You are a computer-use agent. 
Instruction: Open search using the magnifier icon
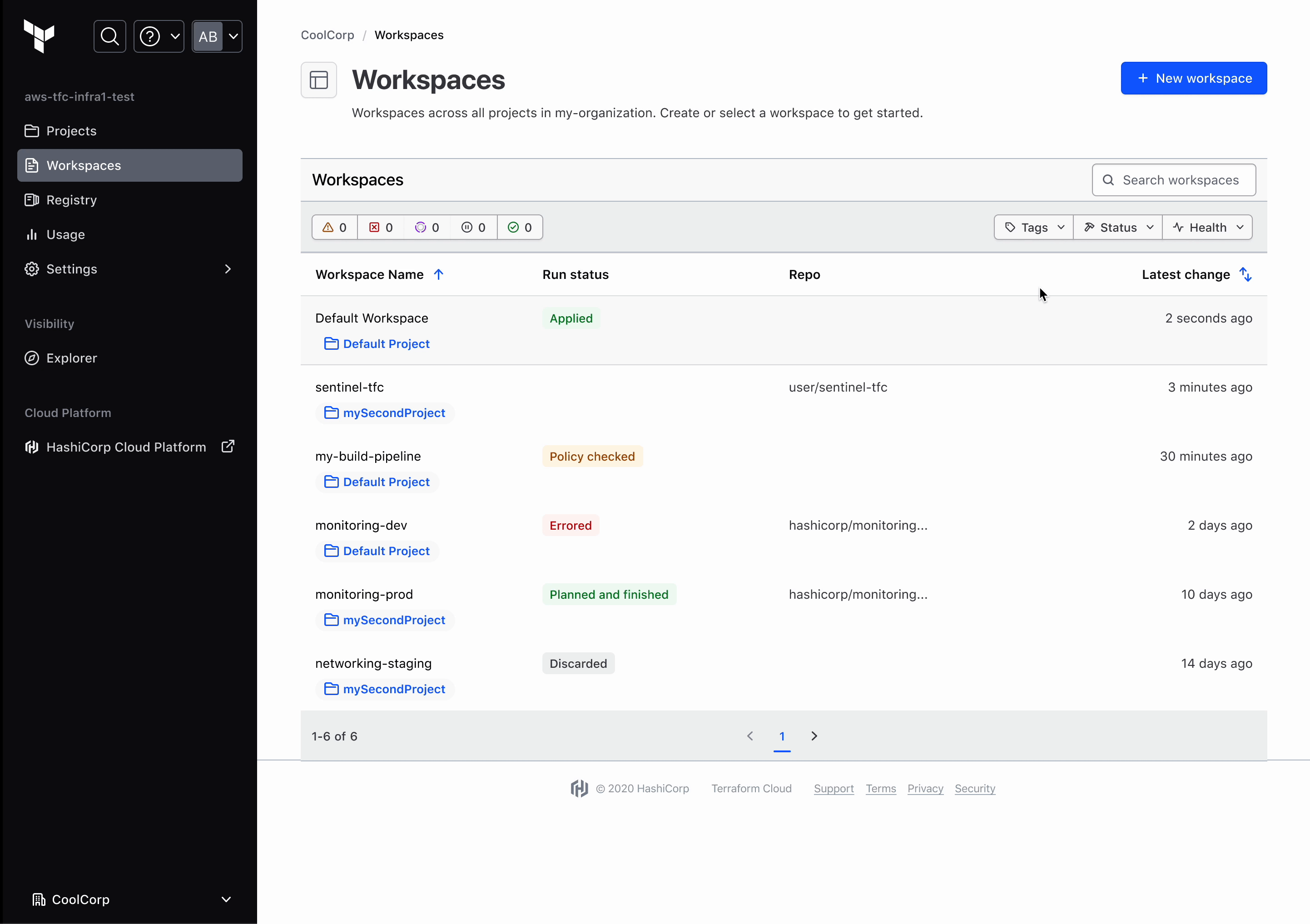tap(109, 36)
